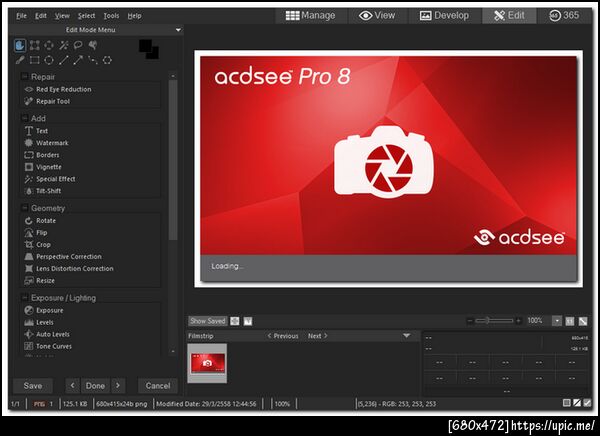The width and height of the screenshot is (600, 436).
Task: Click the left arrow beside Done
Action: pyautogui.click(x=73, y=386)
